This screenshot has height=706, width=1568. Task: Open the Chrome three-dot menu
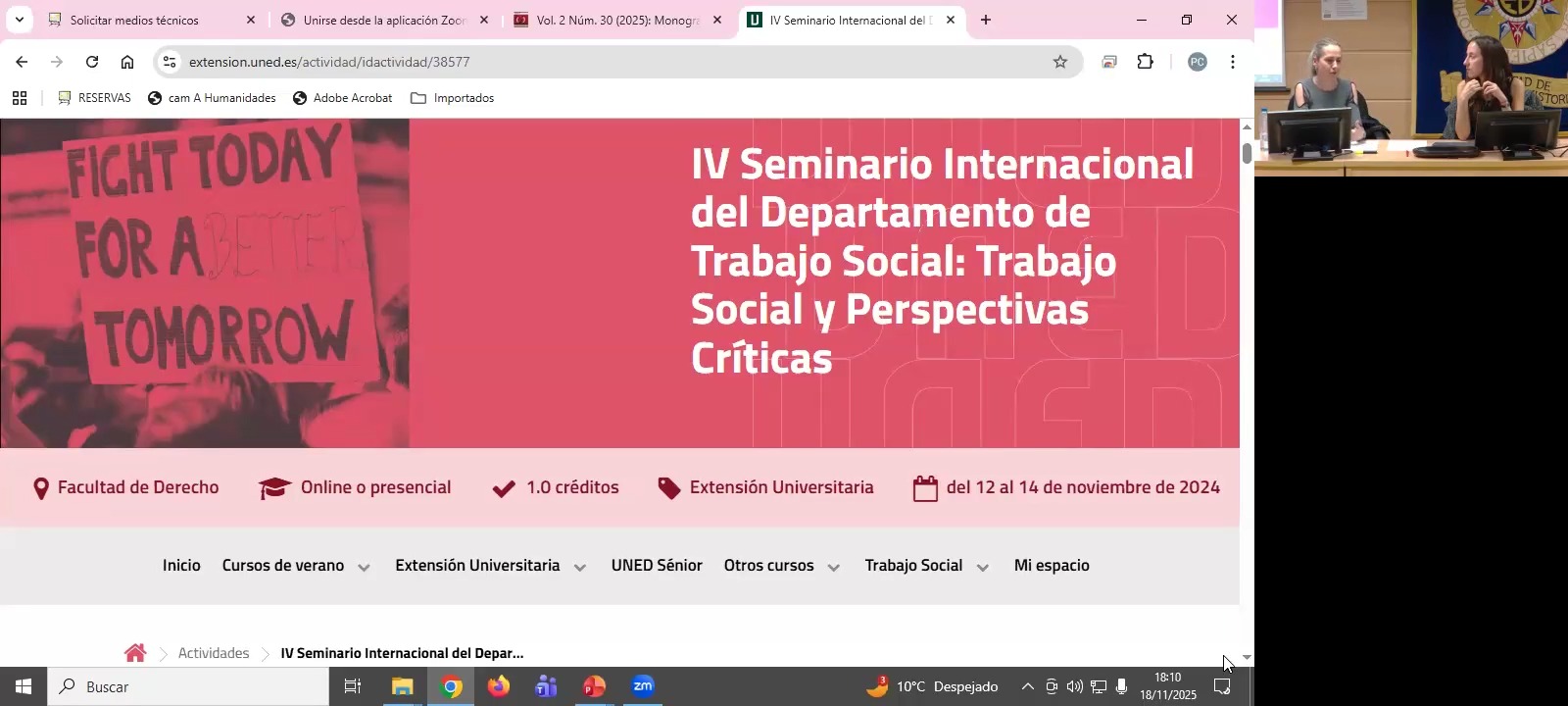(1233, 62)
